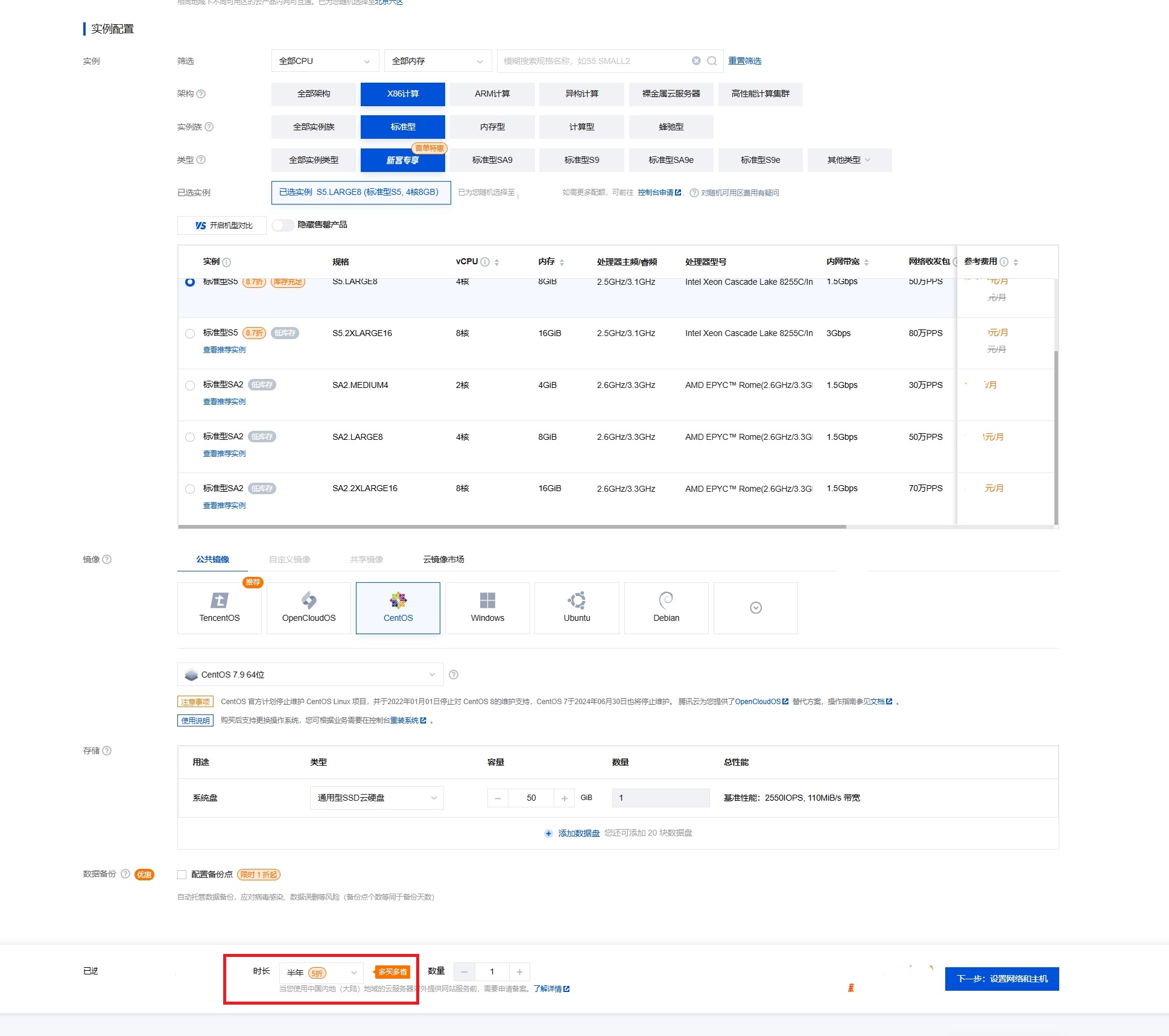Viewport: 1169px width, 1036px height.
Task: Click the info icon beside 实例 column header
Action: 227,262
